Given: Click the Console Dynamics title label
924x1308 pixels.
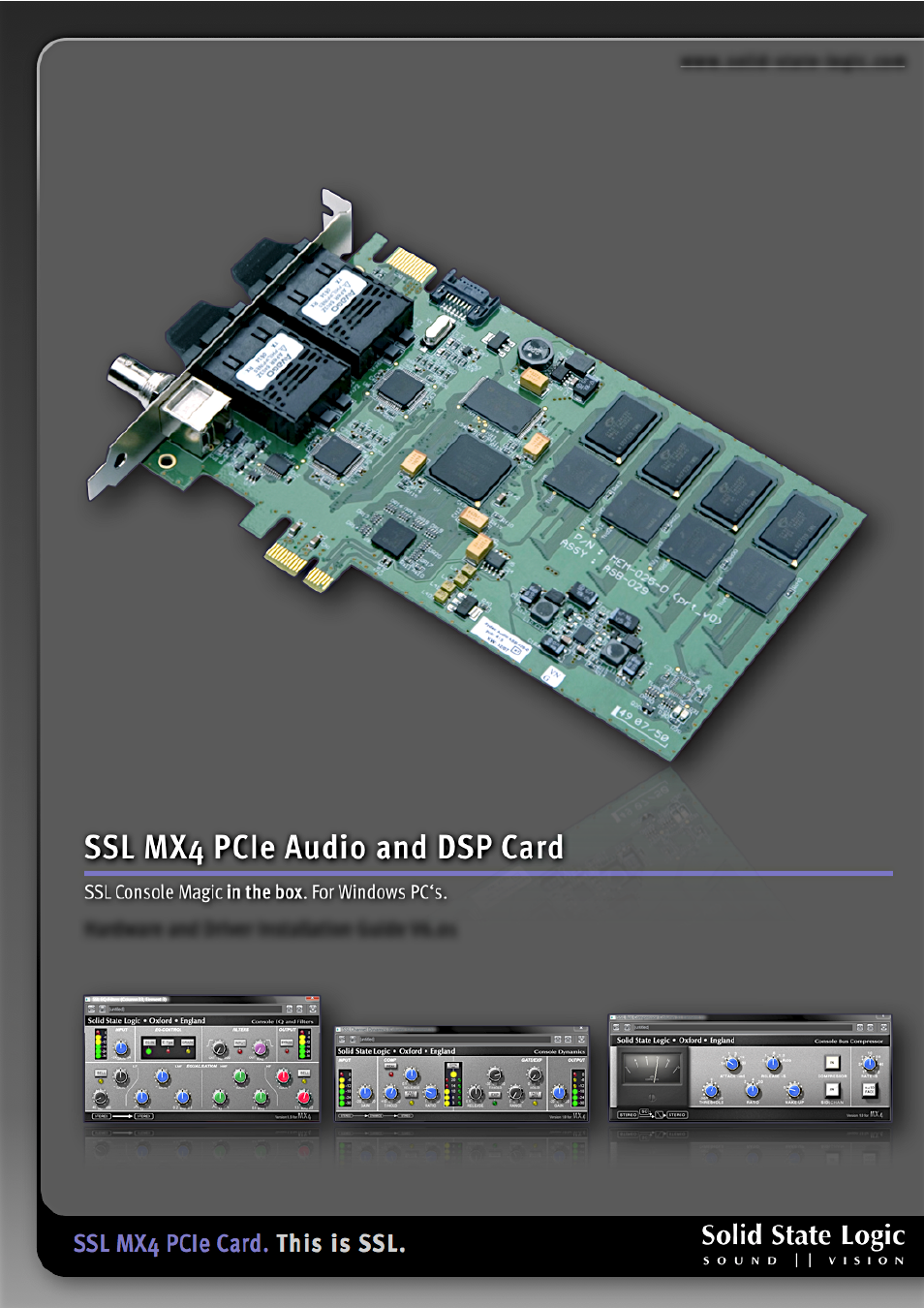Looking at the screenshot, I should click(559, 1051).
